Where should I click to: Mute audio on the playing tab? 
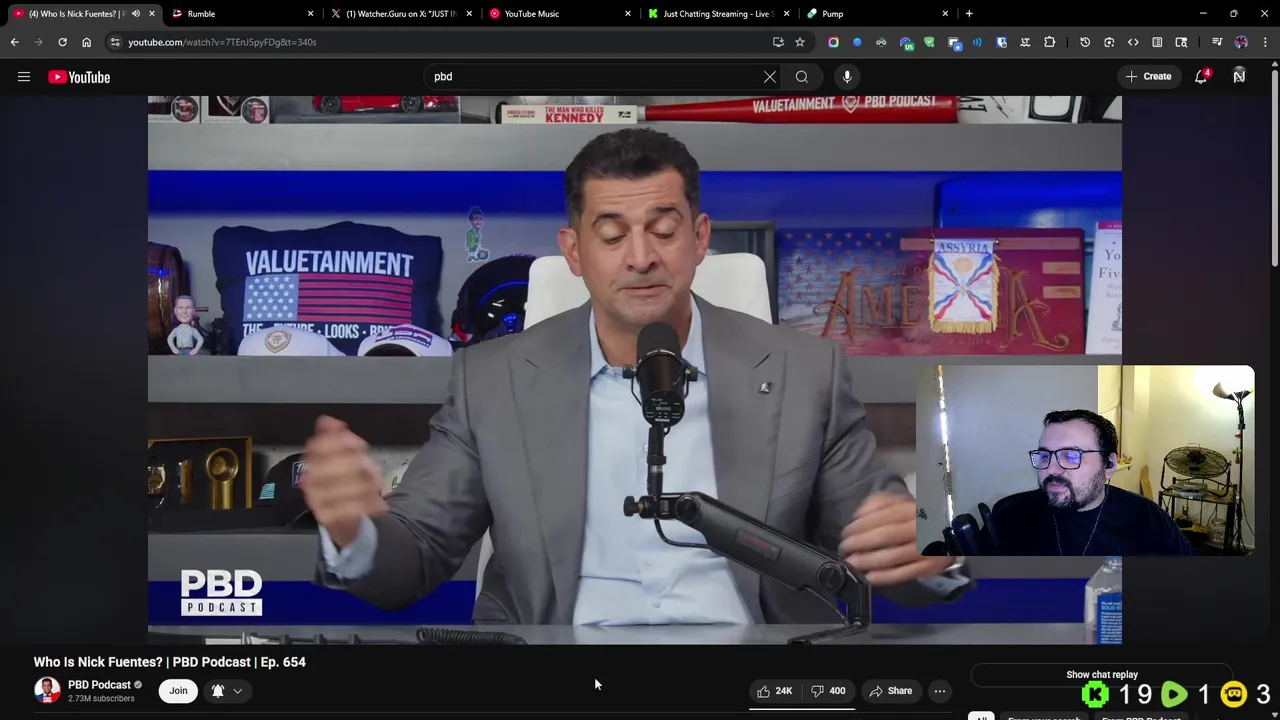tap(135, 14)
